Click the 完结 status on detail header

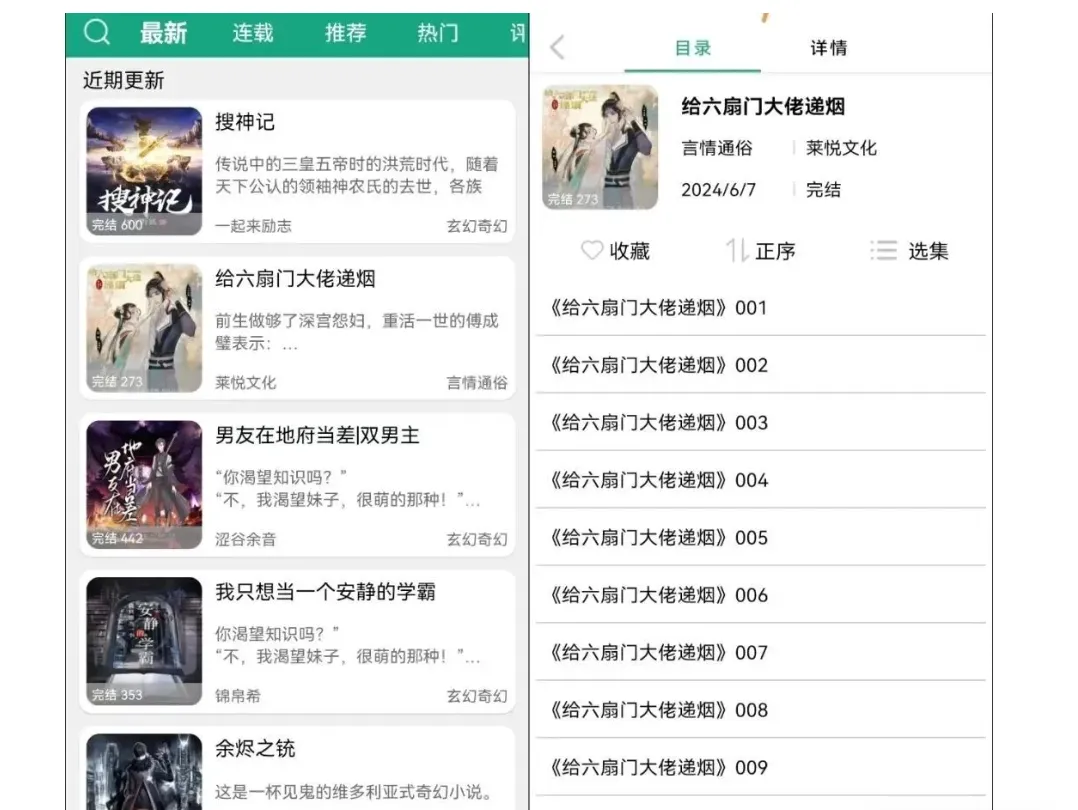point(824,190)
